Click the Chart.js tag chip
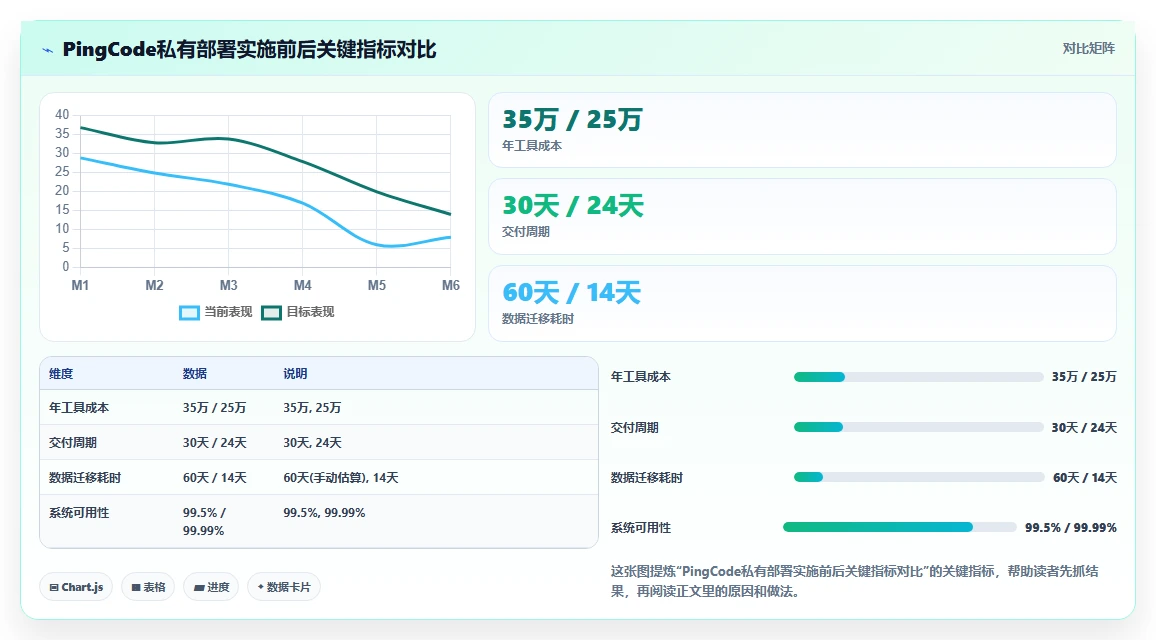The width and height of the screenshot is (1156, 640). click(x=76, y=588)
